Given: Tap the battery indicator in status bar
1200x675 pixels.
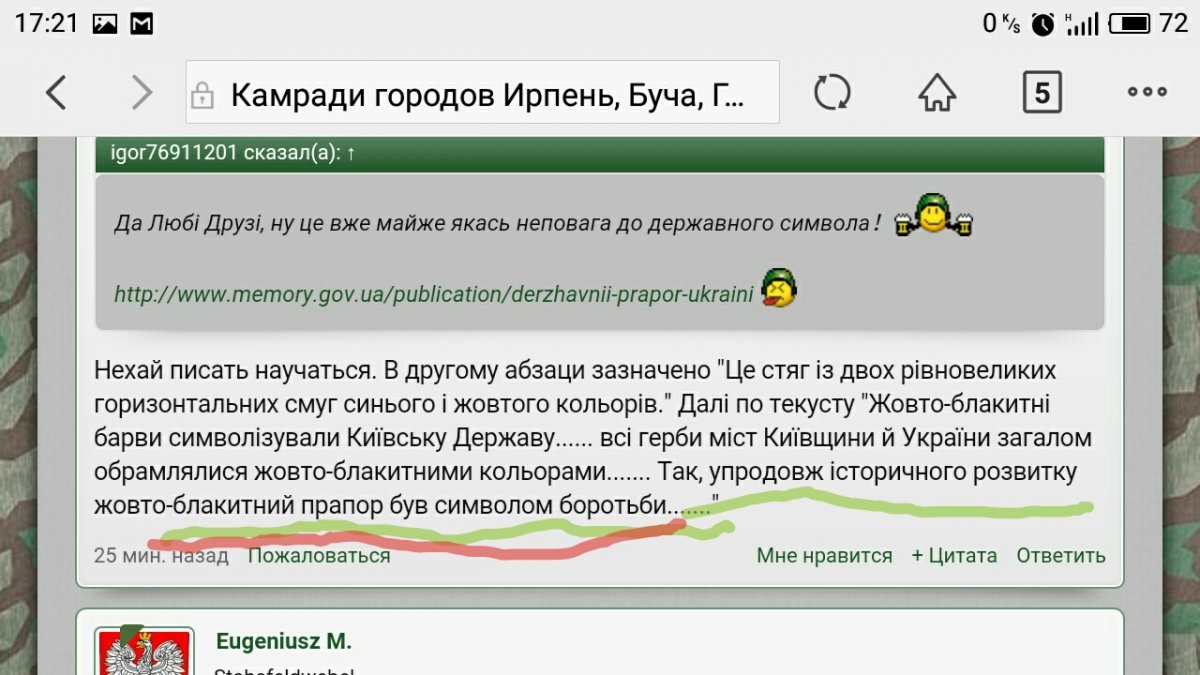Looking at the screenshot, I should (x=1129, y=23).
